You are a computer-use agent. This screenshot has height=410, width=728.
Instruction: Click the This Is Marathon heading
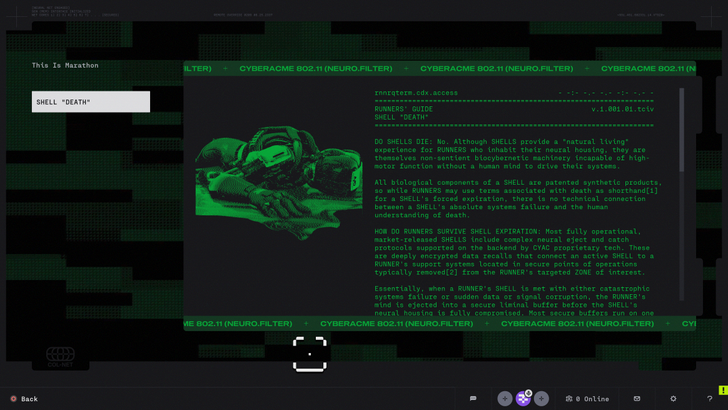pyautogui.click(x=65, y=66)
